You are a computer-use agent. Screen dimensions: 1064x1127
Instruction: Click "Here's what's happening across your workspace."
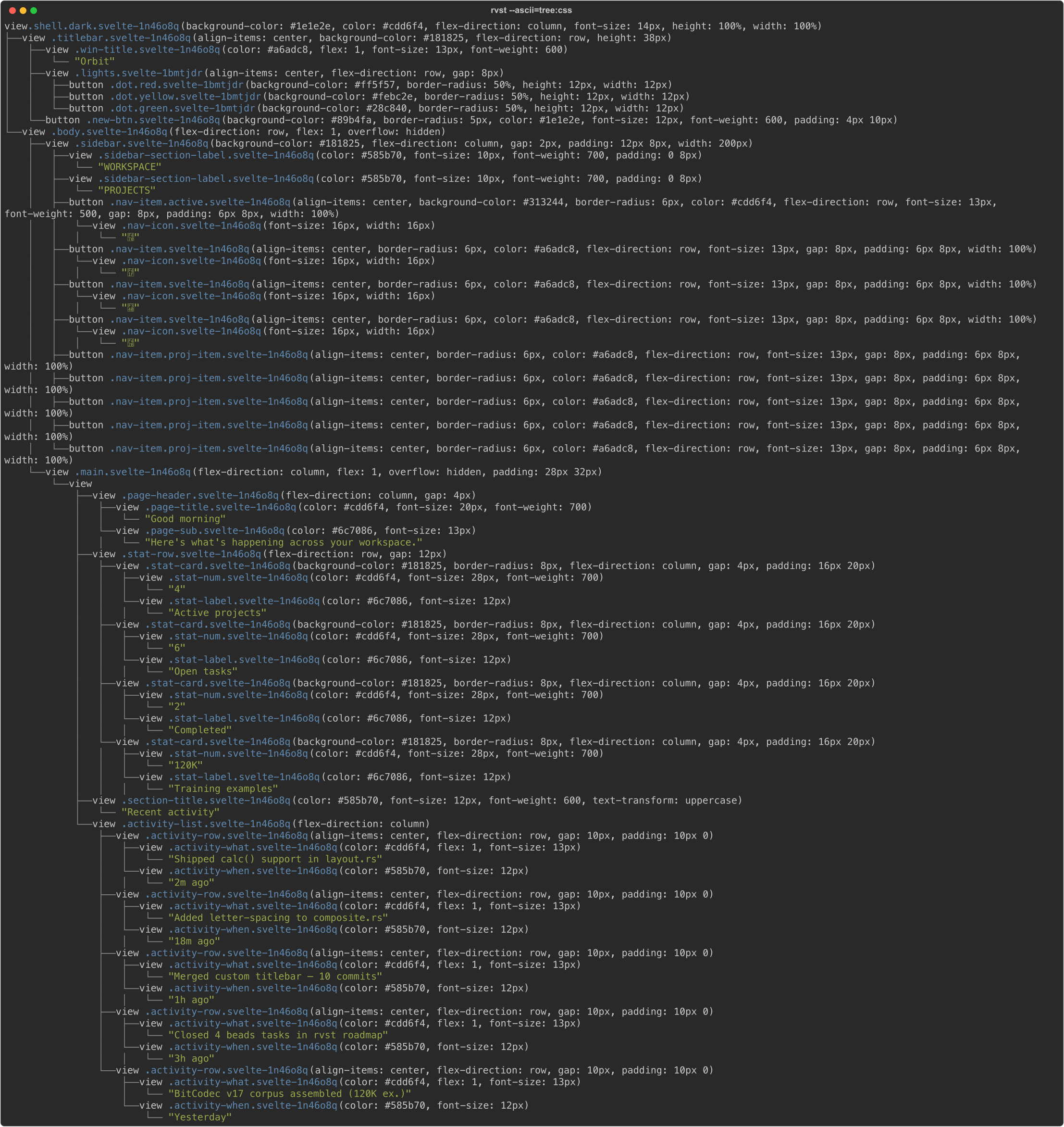pos(284,542)
